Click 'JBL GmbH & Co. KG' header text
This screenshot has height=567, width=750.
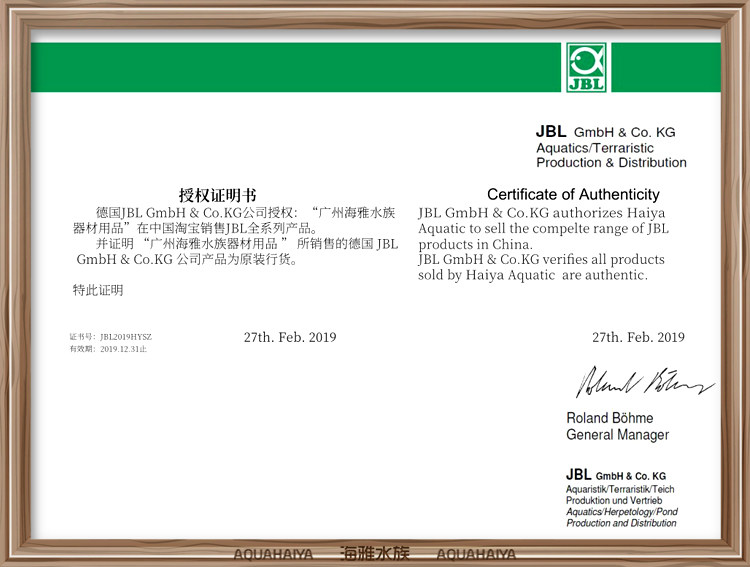coord(606,132)
